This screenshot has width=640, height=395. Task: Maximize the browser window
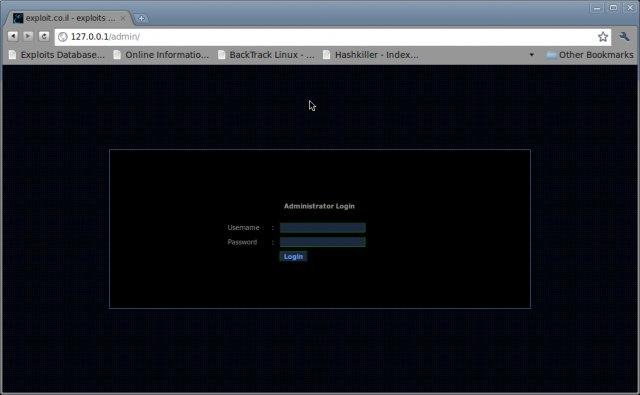point(613,8)
